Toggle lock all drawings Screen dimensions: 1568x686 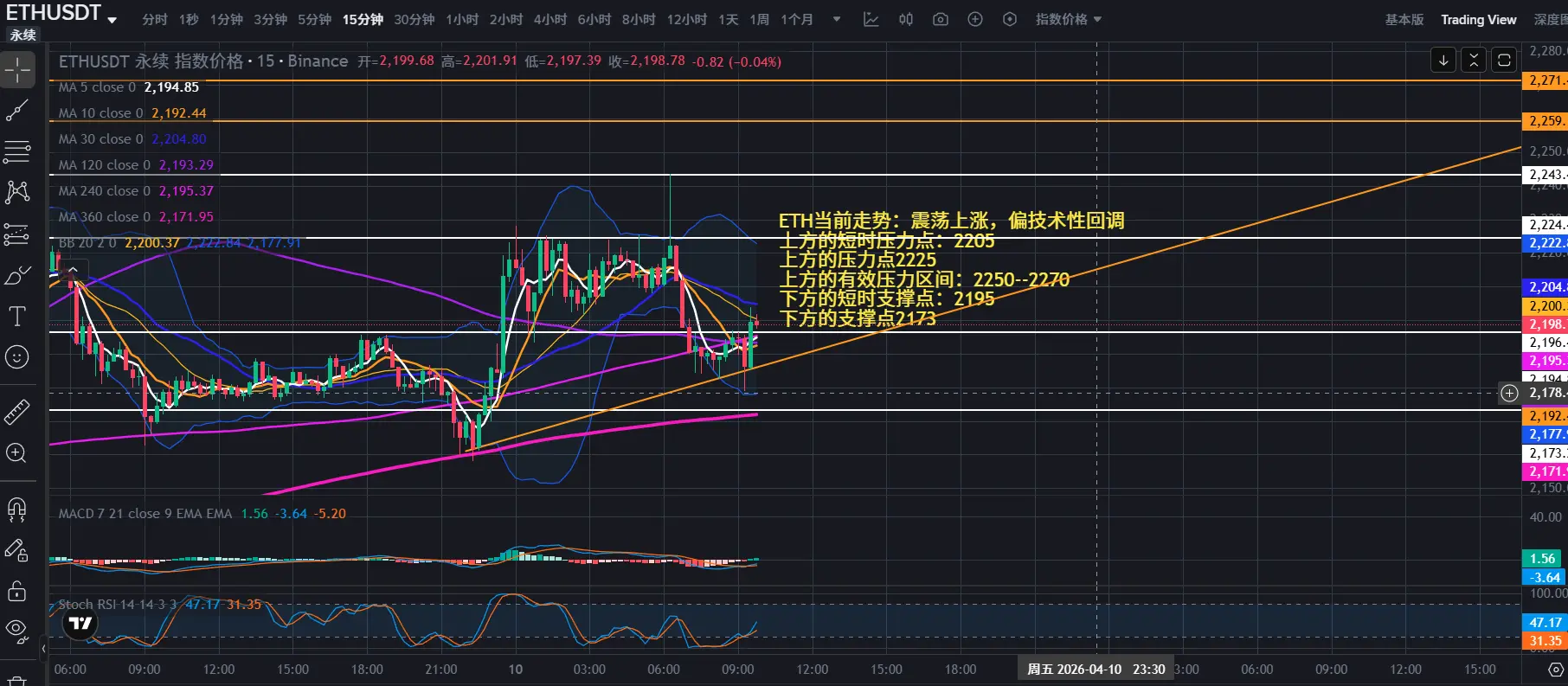[x=17, y=591]
